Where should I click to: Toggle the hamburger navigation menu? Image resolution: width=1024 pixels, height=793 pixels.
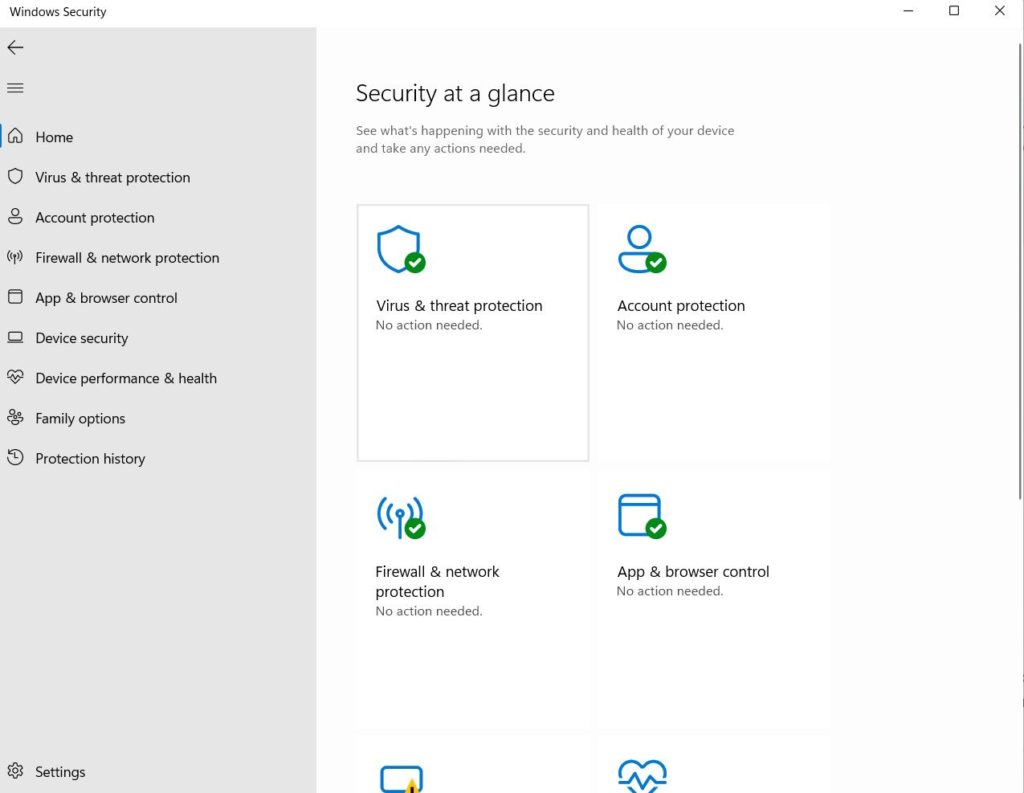(x=15, y=88)
